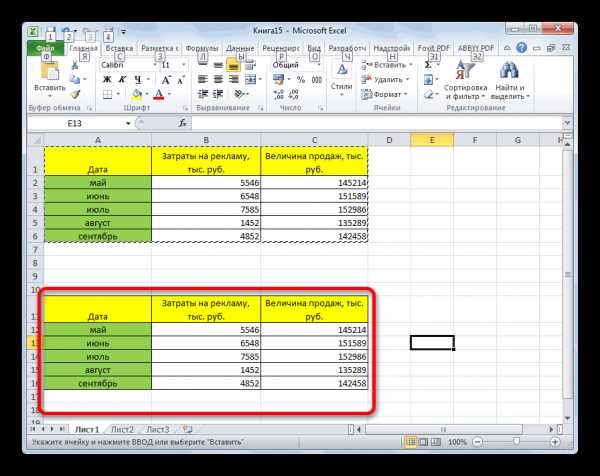Screen dimensions: 600x476
Task: Click the formula bar input field
Action: [377, 123]
